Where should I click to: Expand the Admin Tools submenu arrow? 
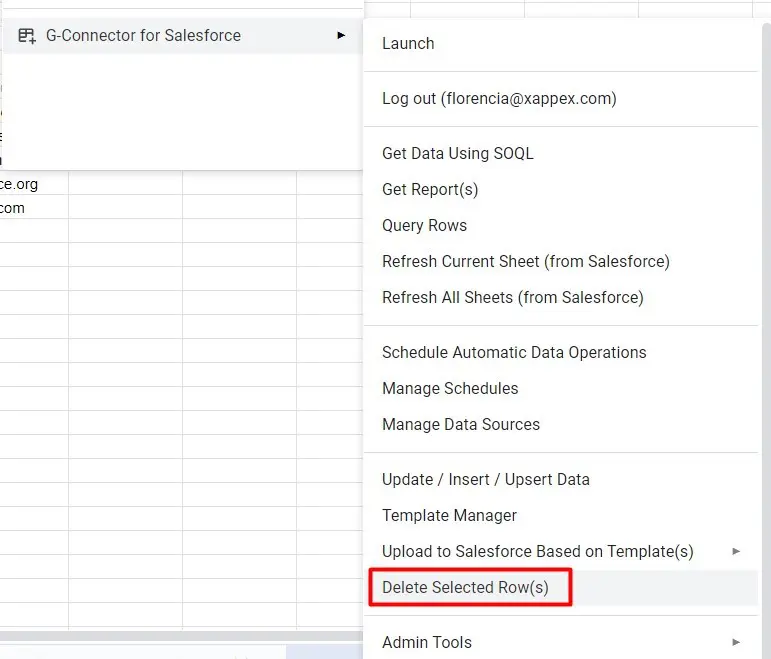[736, 642]
